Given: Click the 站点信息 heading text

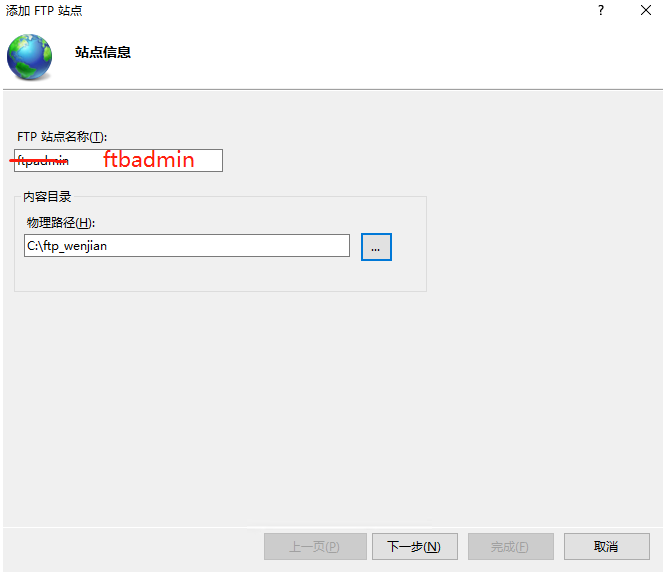Looking at the screenshot, I should coord(103,52).
